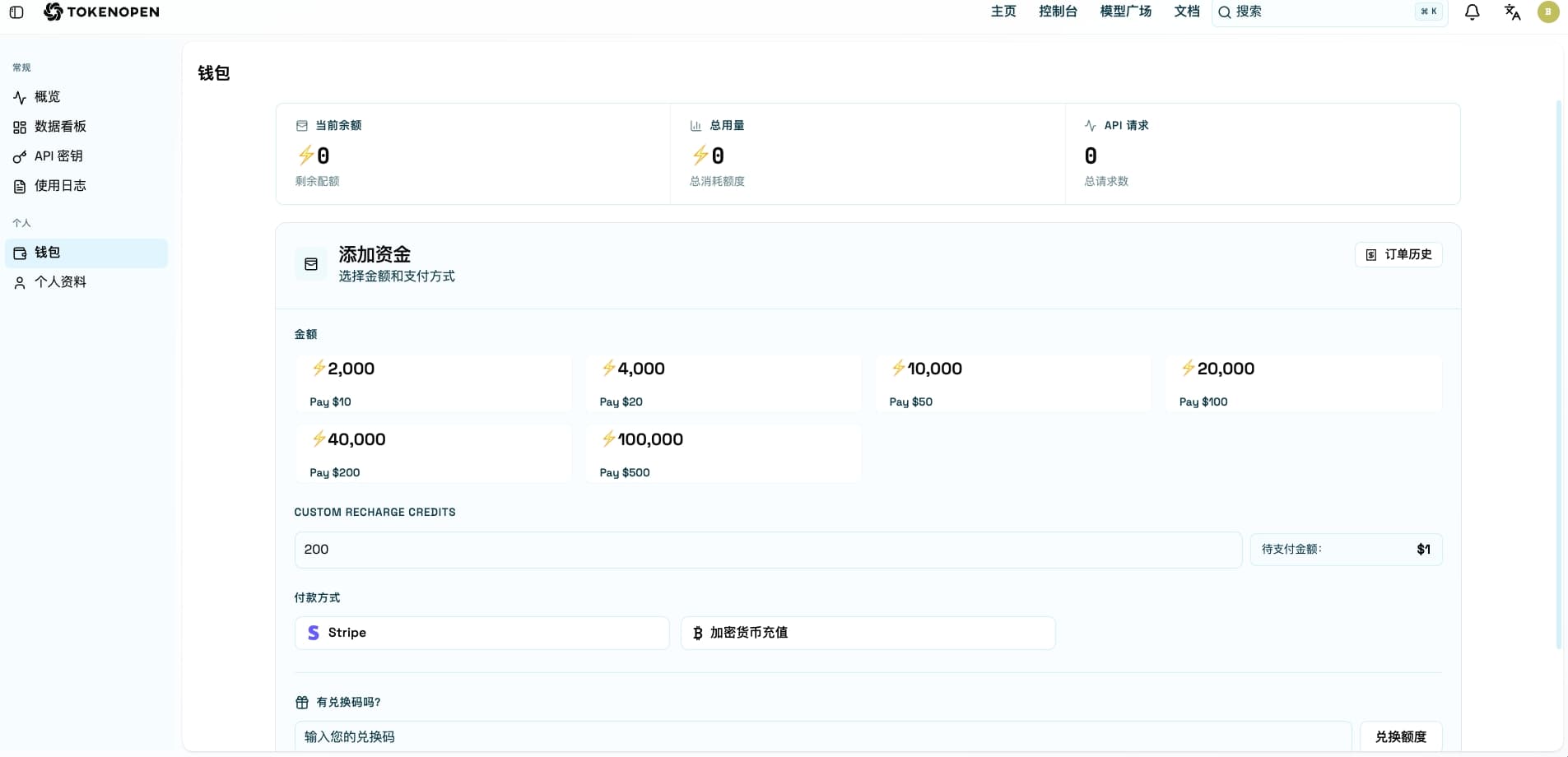Click the 选择金额和支付方式 subtitle

coord(397,276)
